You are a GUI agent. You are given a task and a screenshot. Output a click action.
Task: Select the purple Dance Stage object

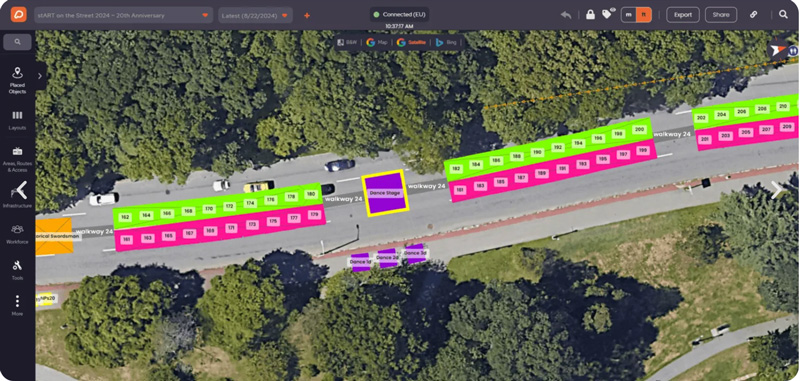coord(386,194)
